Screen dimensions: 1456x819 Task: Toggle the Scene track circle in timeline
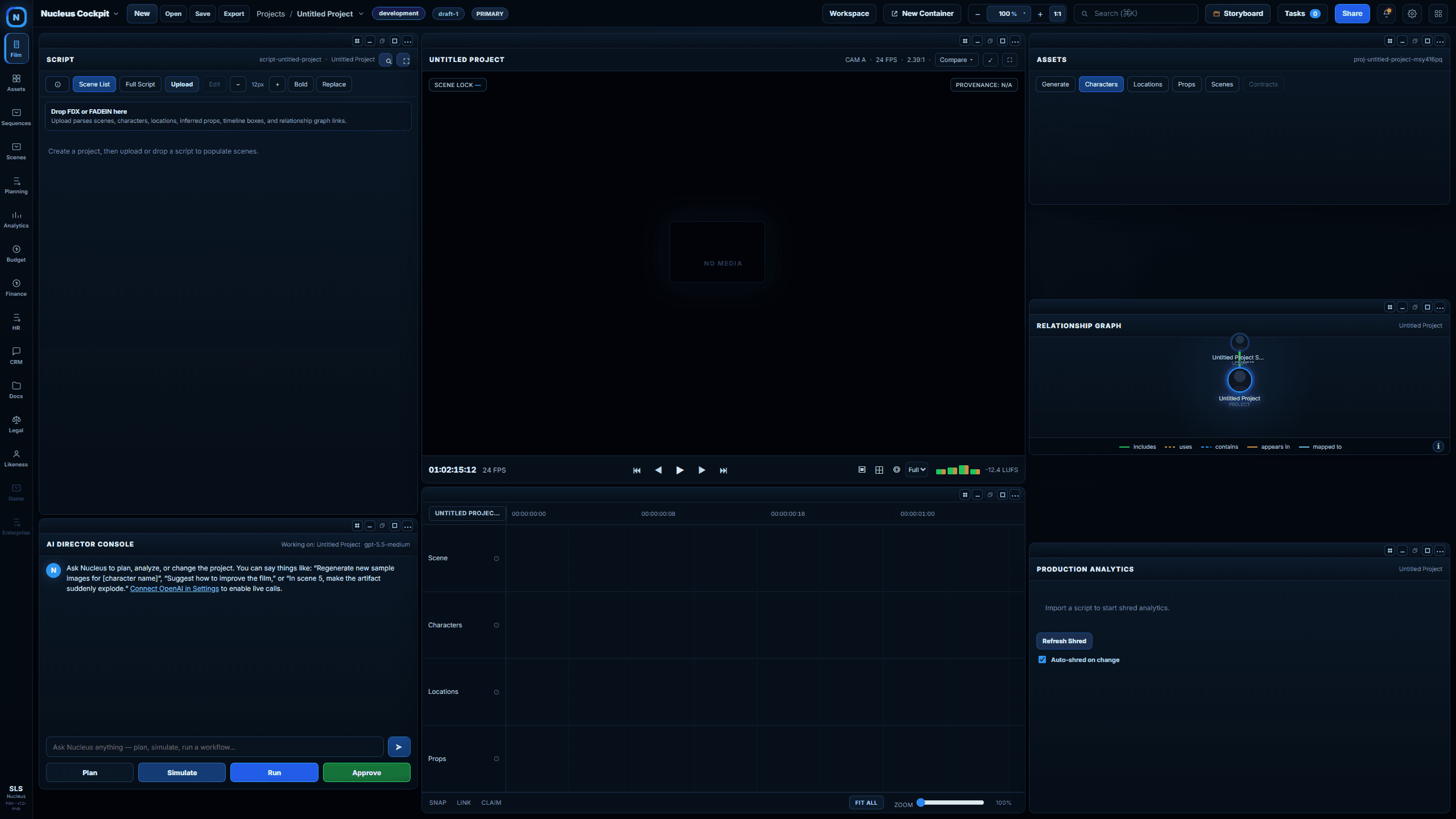(497, 559)
